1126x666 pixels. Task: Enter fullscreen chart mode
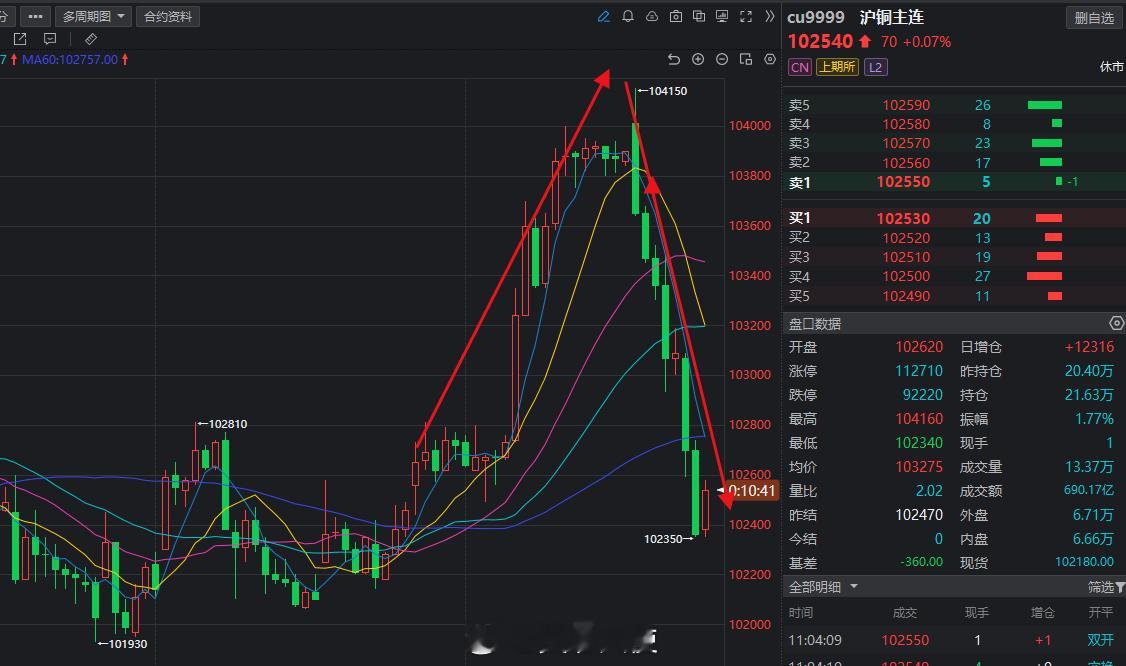(x=746, y=17)
